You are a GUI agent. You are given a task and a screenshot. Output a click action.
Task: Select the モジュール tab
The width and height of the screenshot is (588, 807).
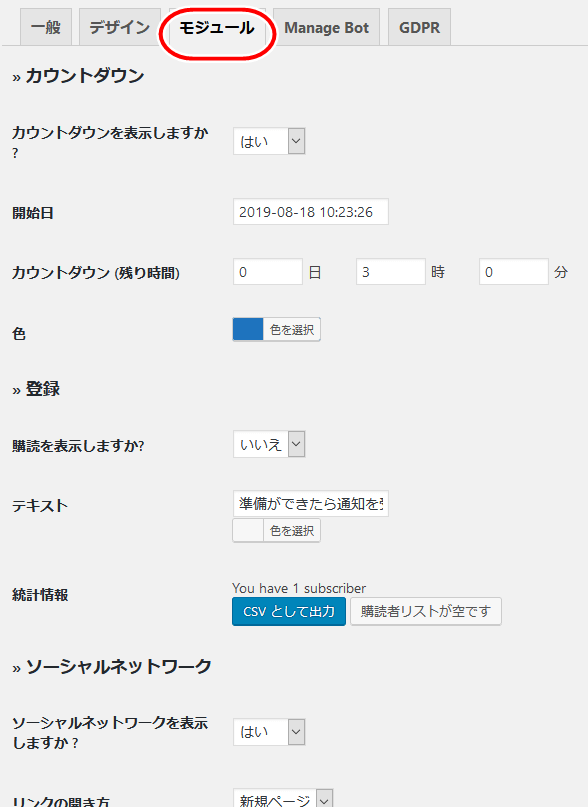(x=217, y=27)
